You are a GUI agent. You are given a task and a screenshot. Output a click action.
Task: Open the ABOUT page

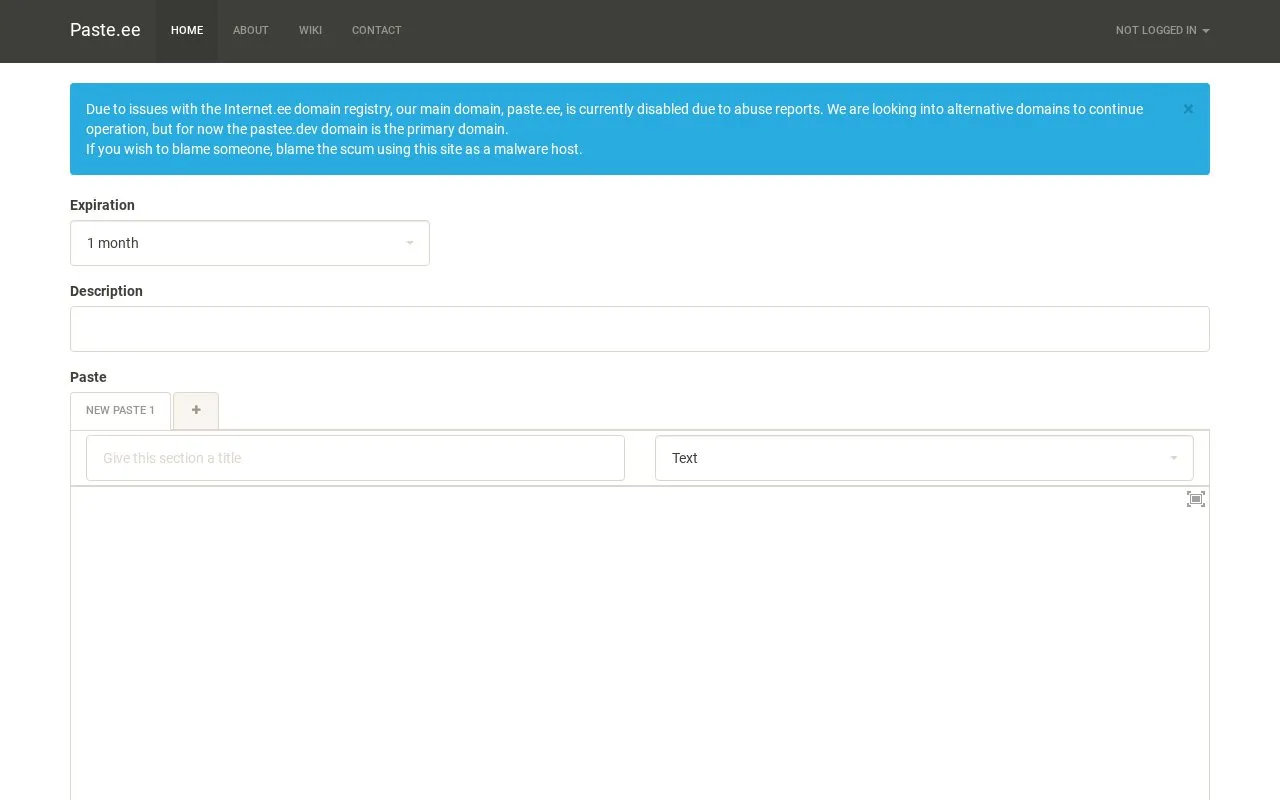click(x=251, y=30)
